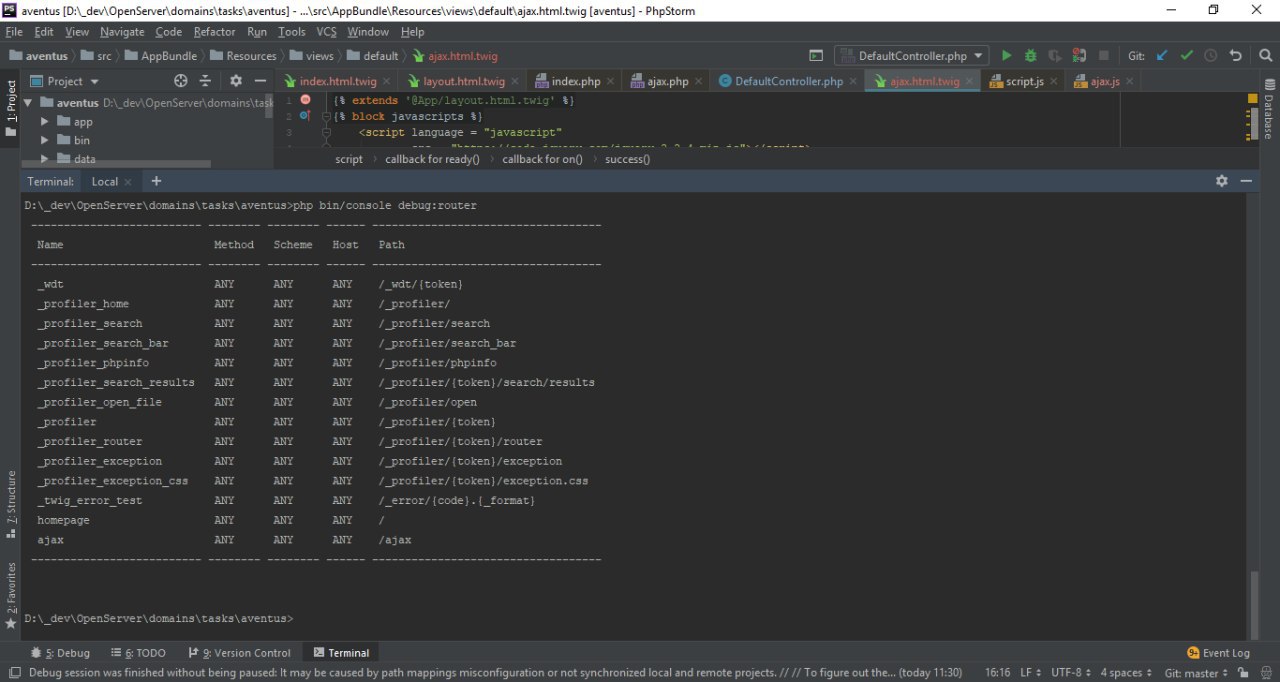Collapse the aventus root folder arrow
The height and width of the screenshot is (682, 1280).
pyautogui.click(x=28, y=102)
